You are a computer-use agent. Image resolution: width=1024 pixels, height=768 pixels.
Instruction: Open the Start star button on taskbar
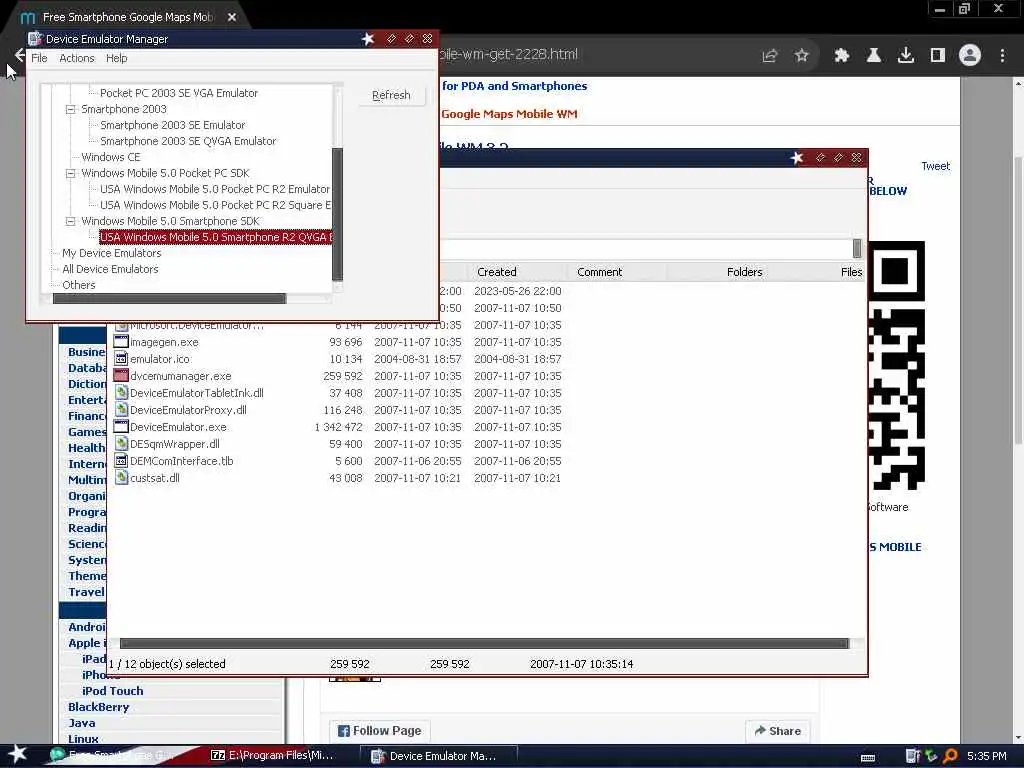pos(18,754)
